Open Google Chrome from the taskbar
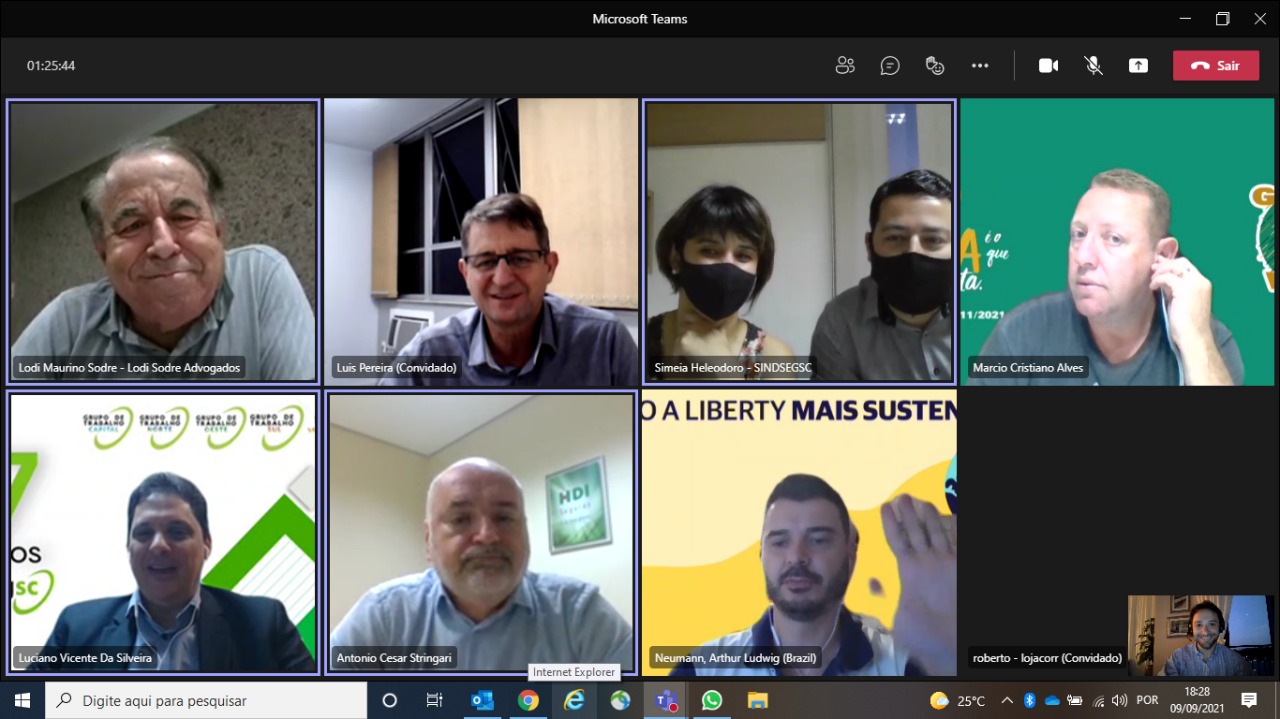The image size is (1280, 719). pos(528,700)
